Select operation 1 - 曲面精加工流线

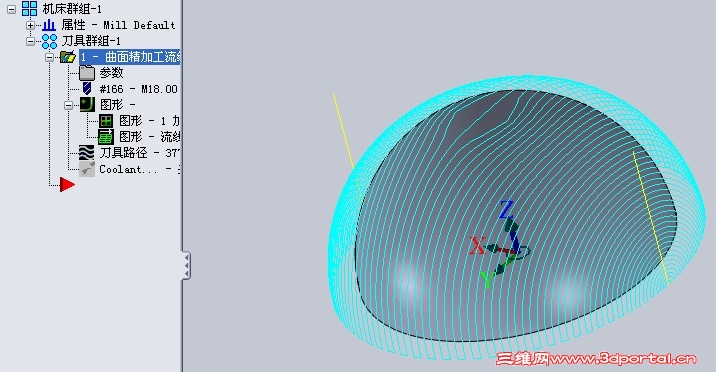[130, 57]
